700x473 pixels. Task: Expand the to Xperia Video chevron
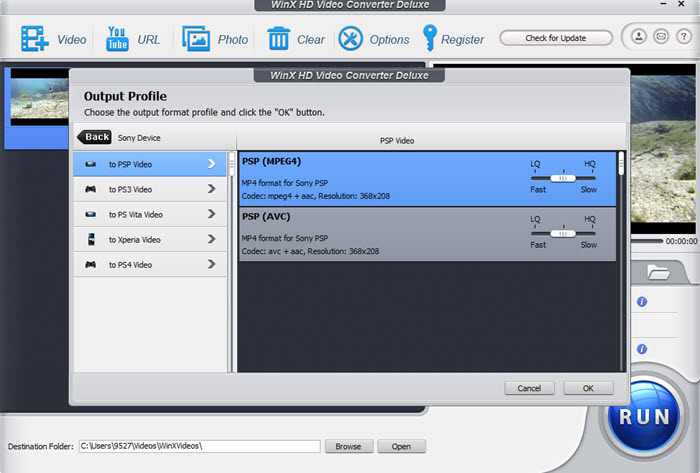click(212, 239)
